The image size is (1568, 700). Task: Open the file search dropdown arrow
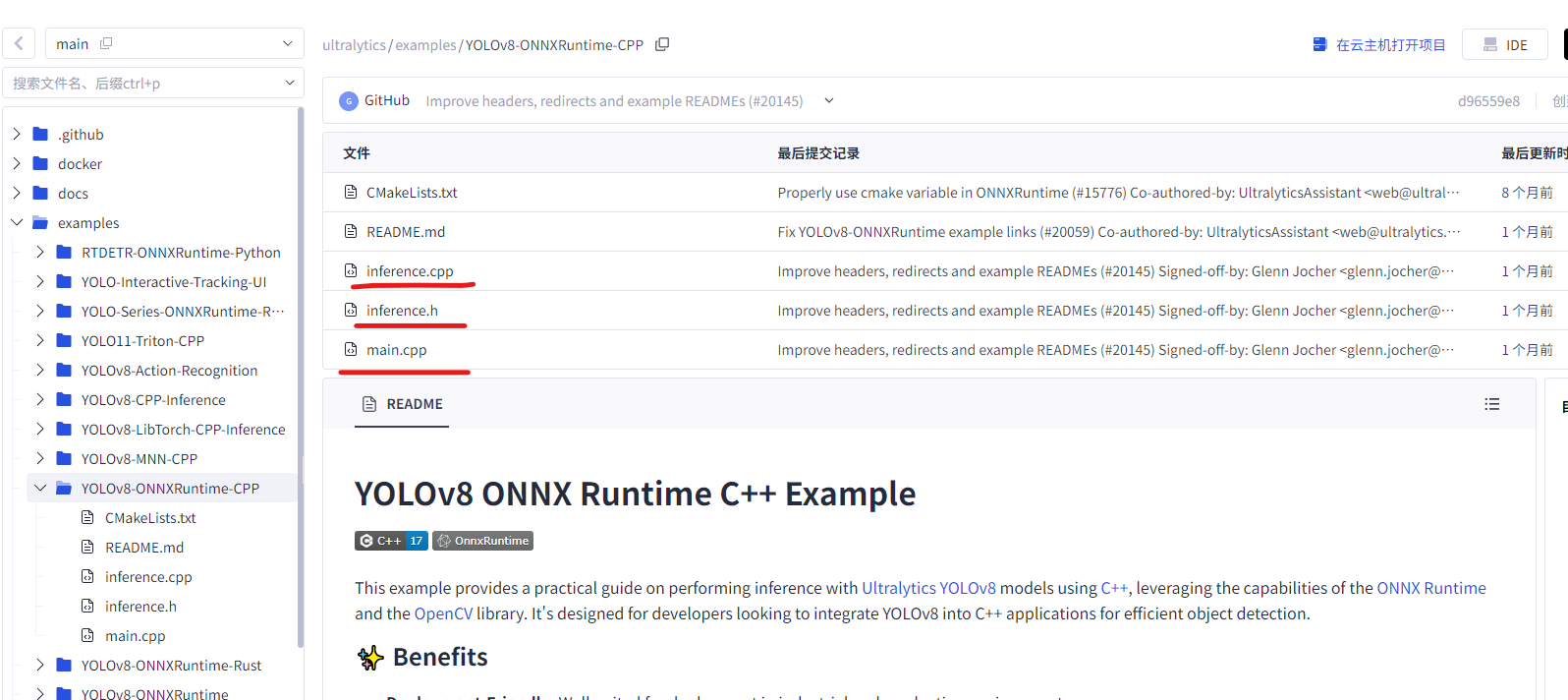[289, 83]
